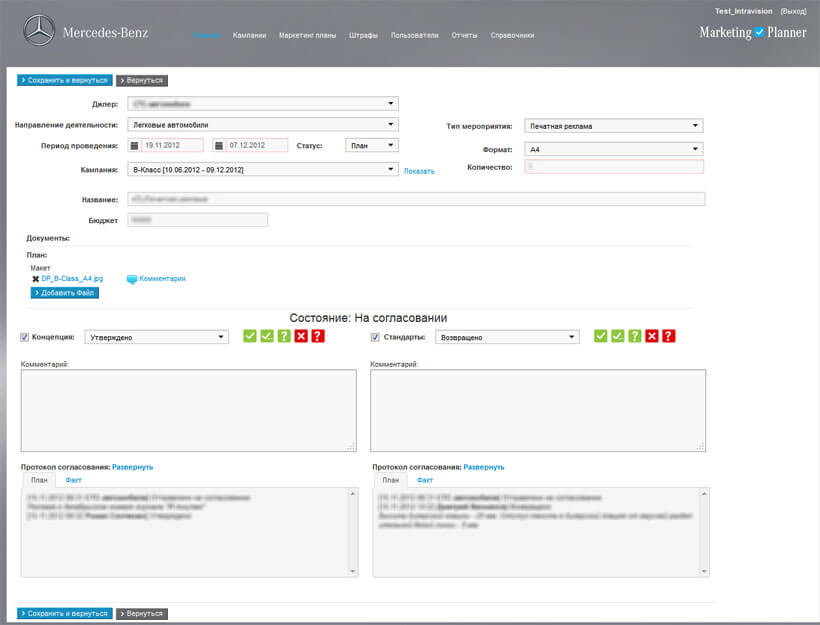This screenshot has width=820, height=625.
Task: Click the red question mark beside Стандарты
Action: (x=668, y=336)
